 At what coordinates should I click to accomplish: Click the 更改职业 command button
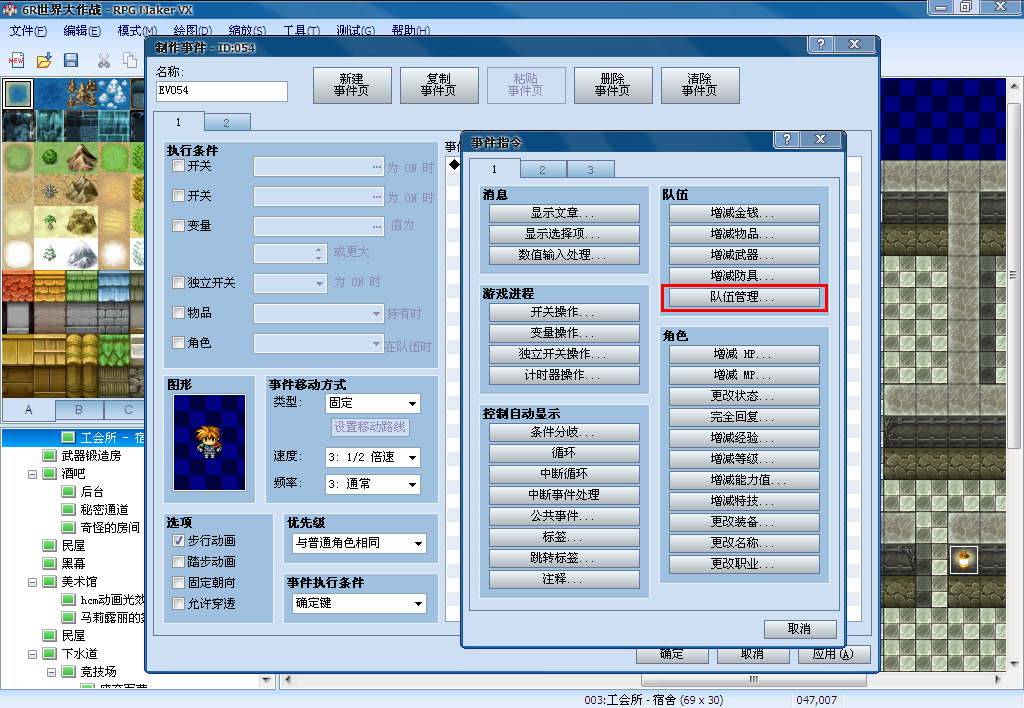tap(744, 564)
